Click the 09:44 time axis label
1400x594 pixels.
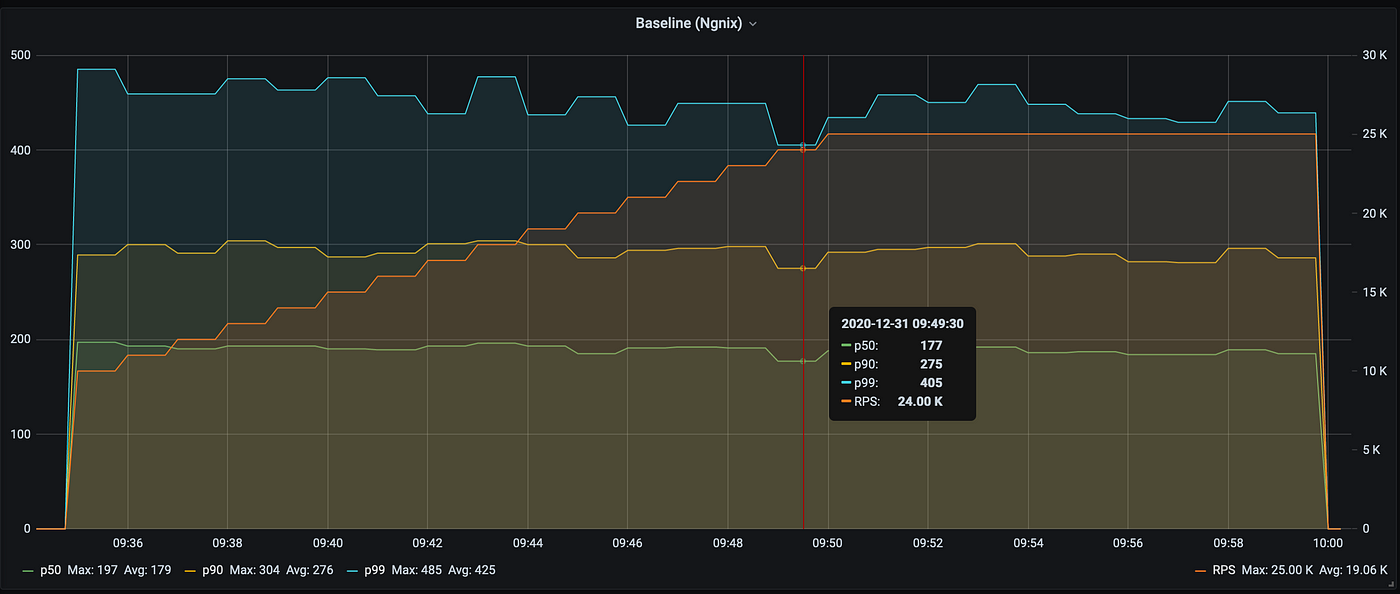(x=528, y=543)
